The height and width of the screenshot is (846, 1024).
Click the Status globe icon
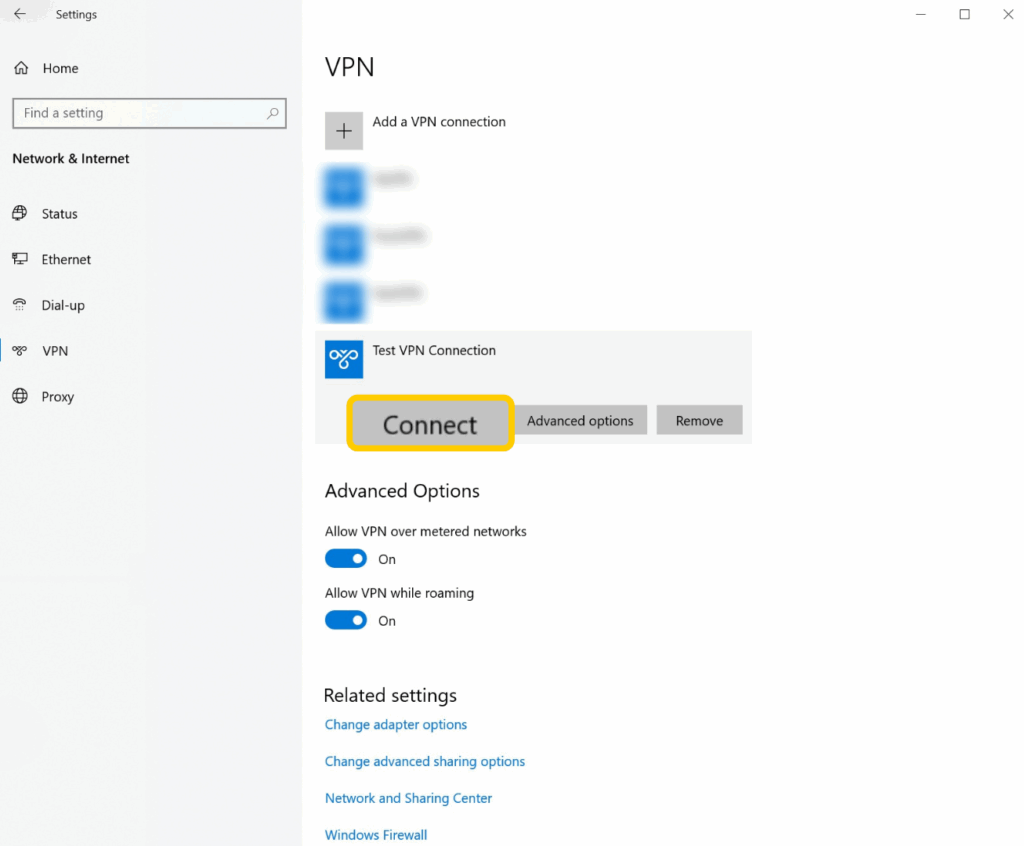click(x=20, y=214)
